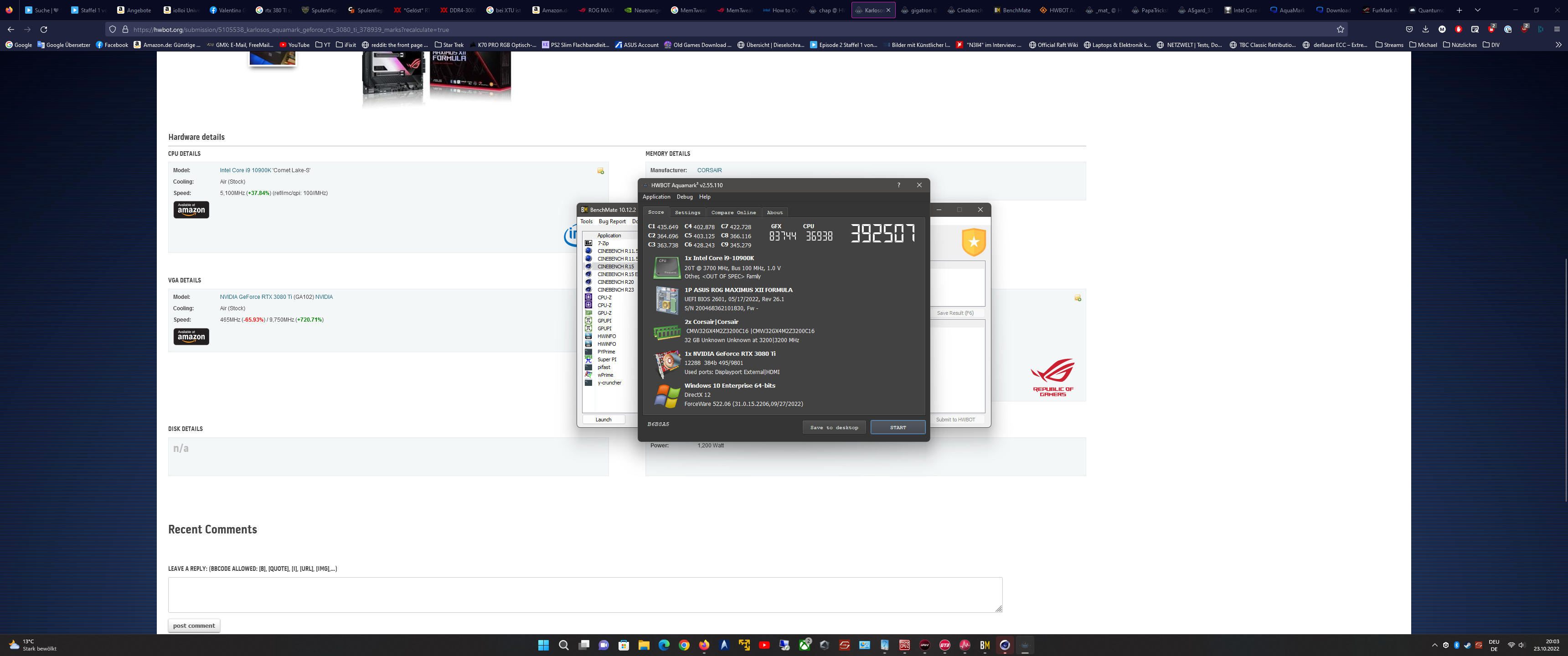Click the START button in Aquamark

point(898,427)
